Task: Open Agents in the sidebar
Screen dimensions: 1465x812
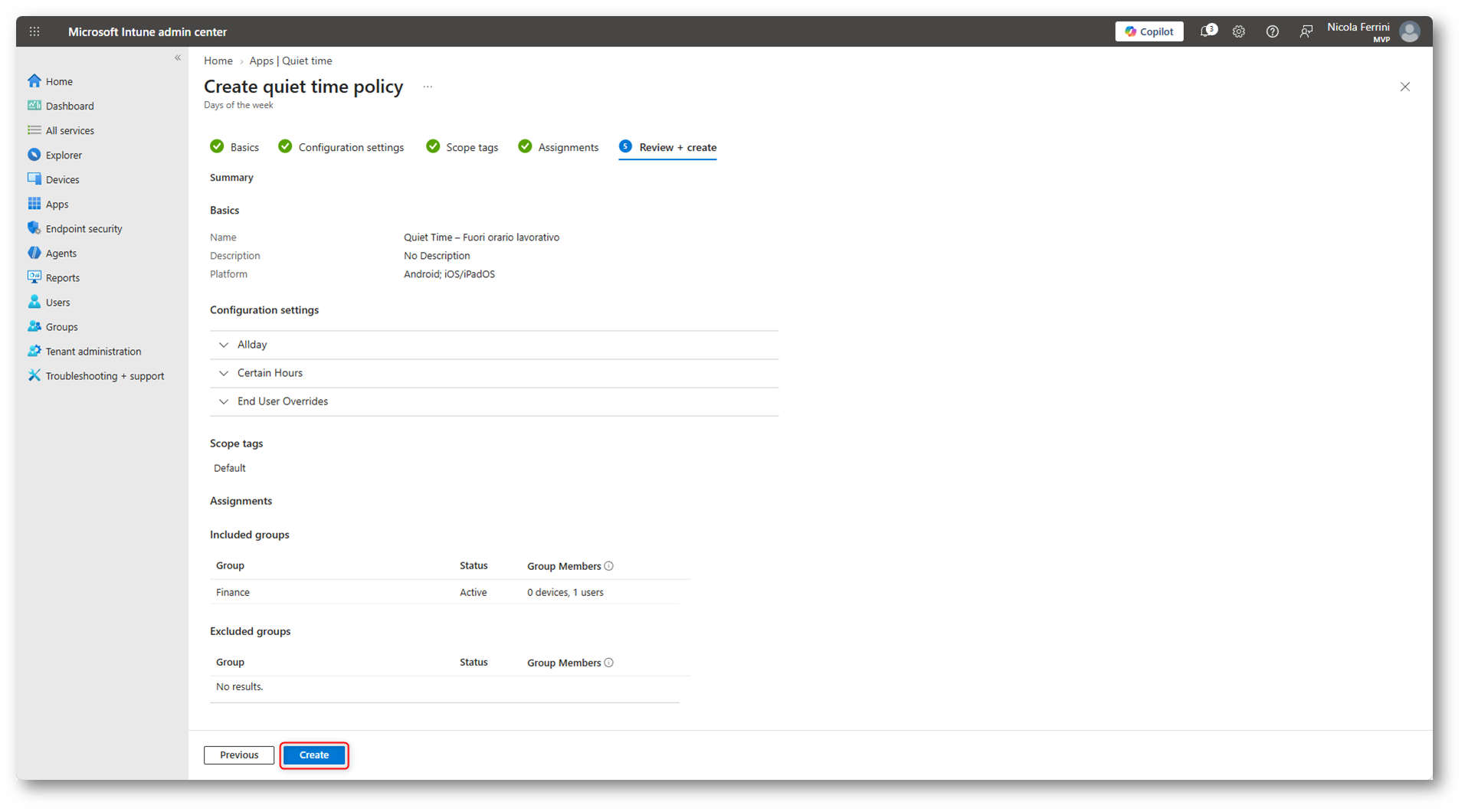Action: [61, 253]
